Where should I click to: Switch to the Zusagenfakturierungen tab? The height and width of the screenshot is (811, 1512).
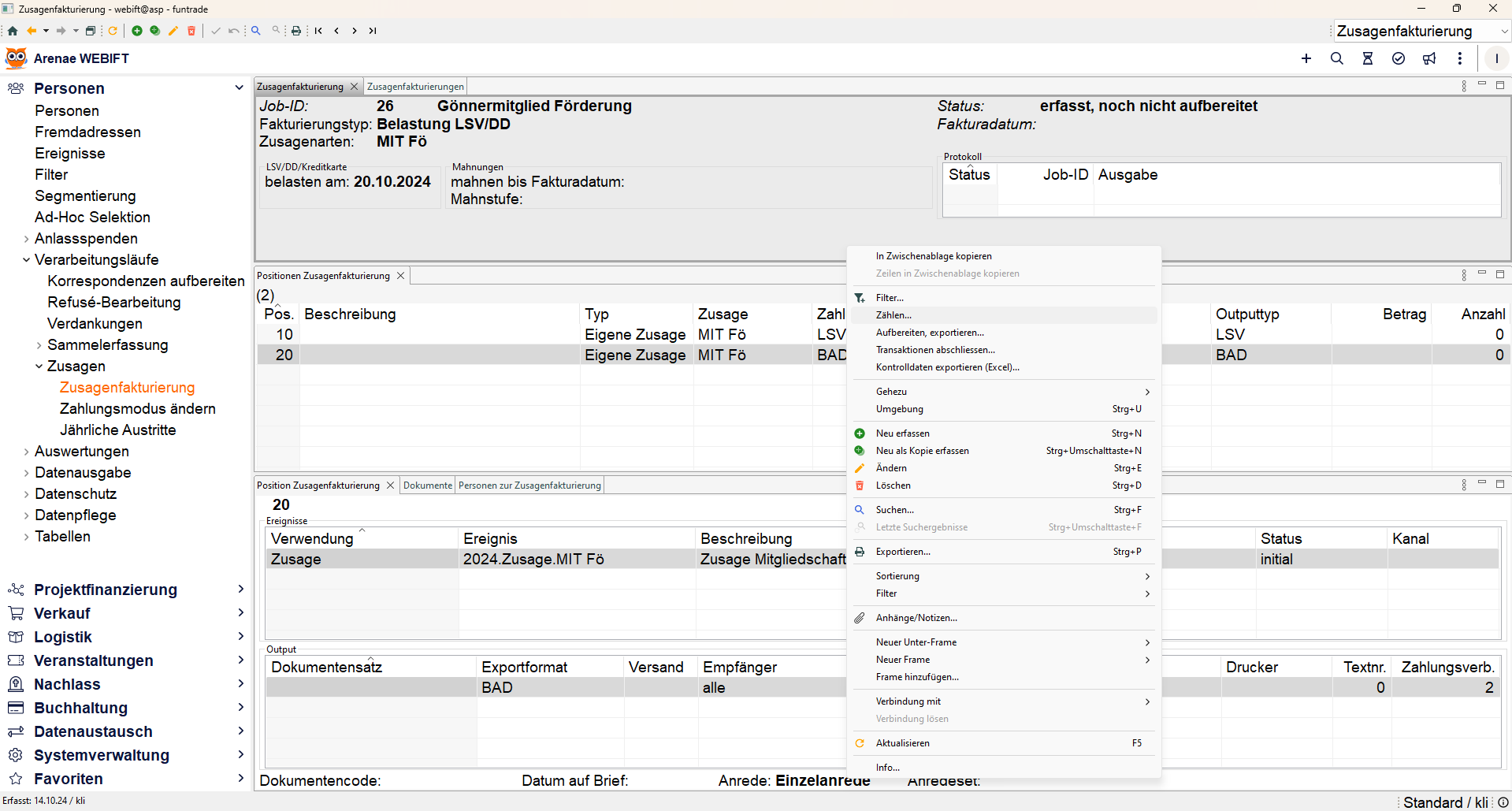[x=415, y=87]
